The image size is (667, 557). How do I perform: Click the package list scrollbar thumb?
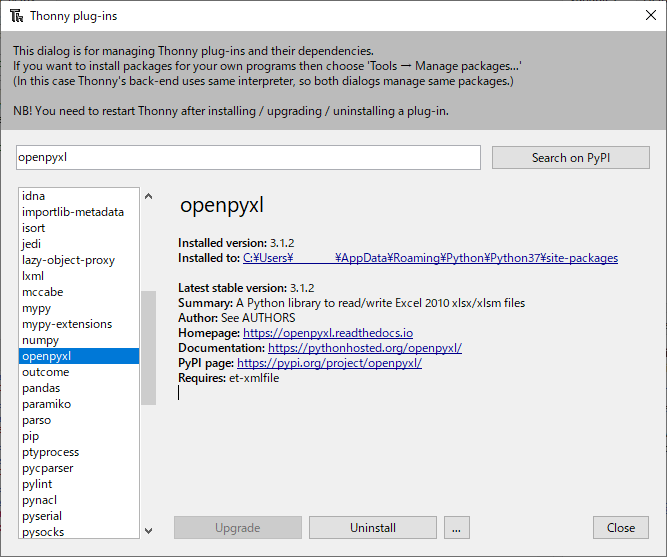(x=148, y=348)
